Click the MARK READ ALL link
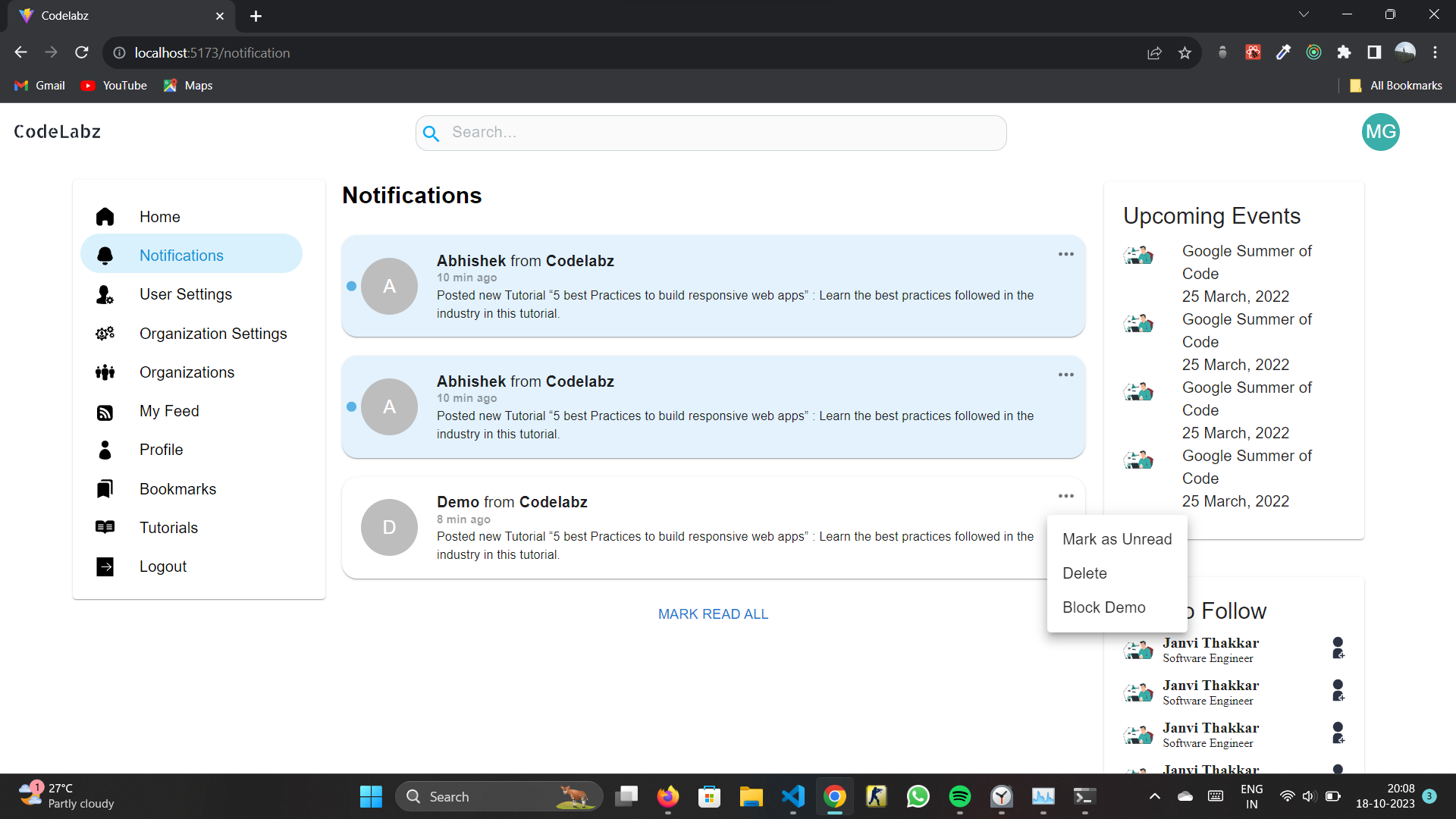 click(712, 613)
